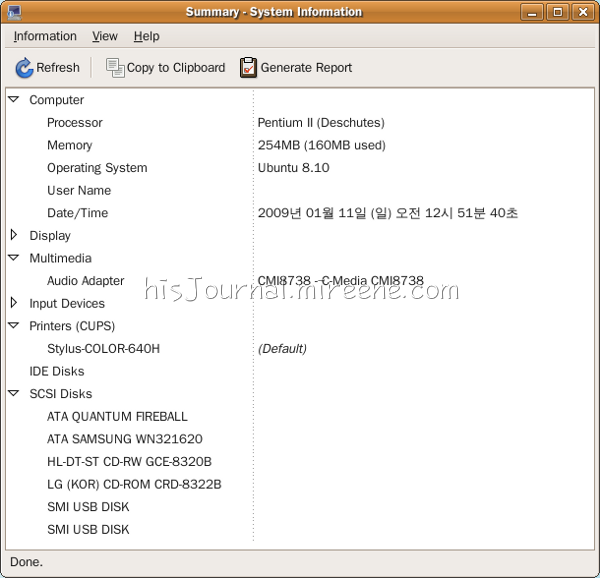The width and height of the screenshot is (600, 578).
Task: Click the Copy to Clipboard label
Action: coord(176,68)
